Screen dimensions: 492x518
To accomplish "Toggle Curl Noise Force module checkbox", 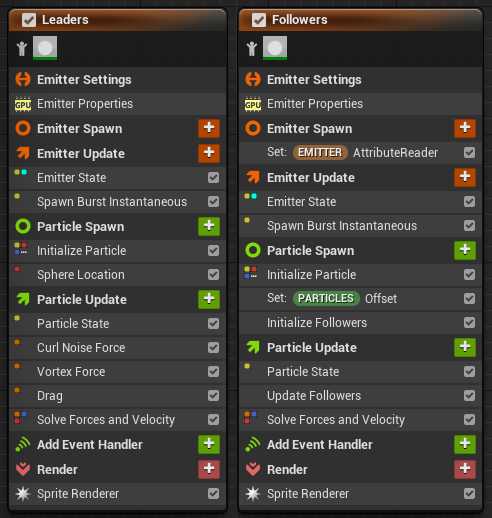I will click(x=213, y=348).
